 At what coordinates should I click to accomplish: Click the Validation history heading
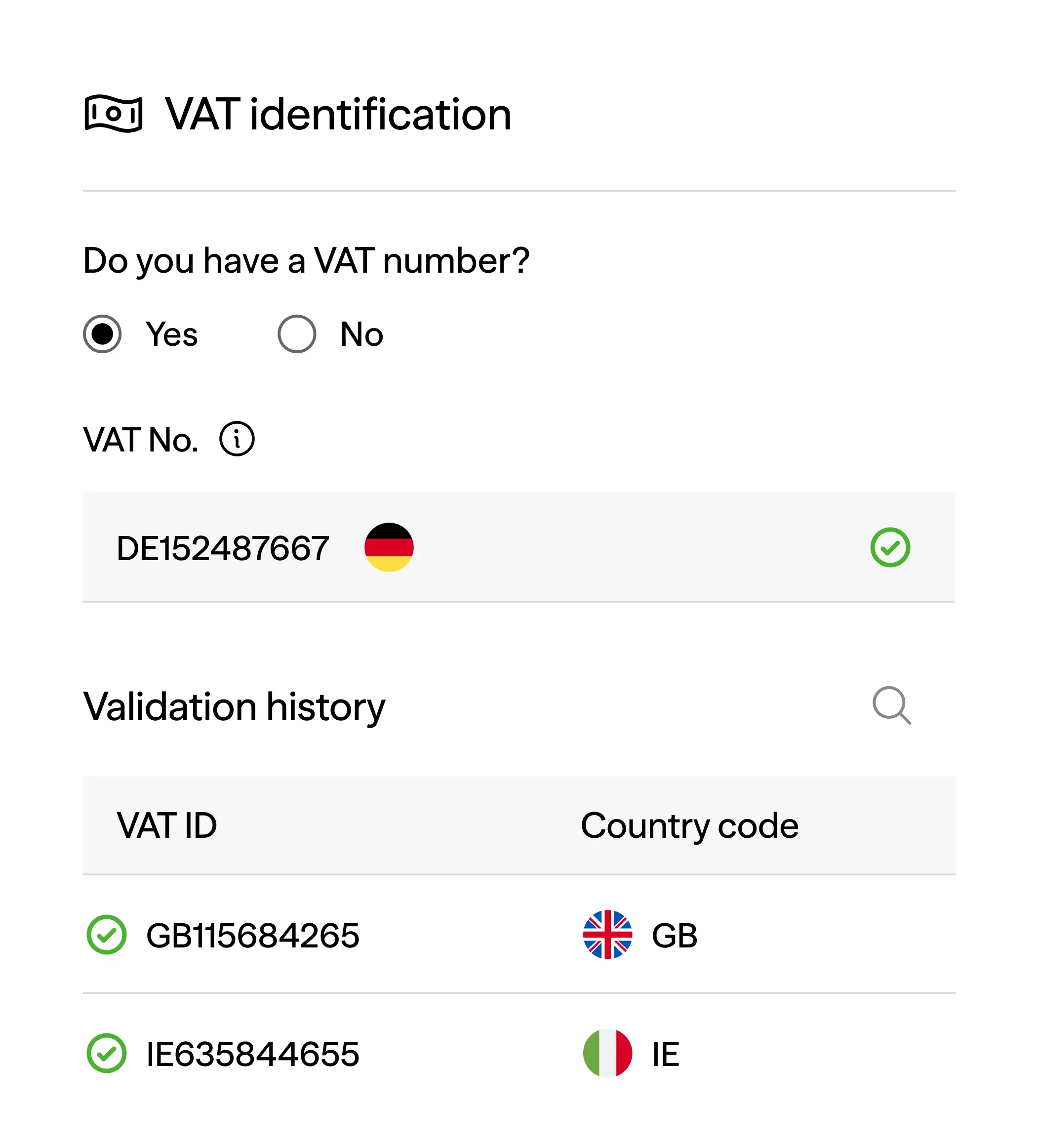click(x=234, y=707)
